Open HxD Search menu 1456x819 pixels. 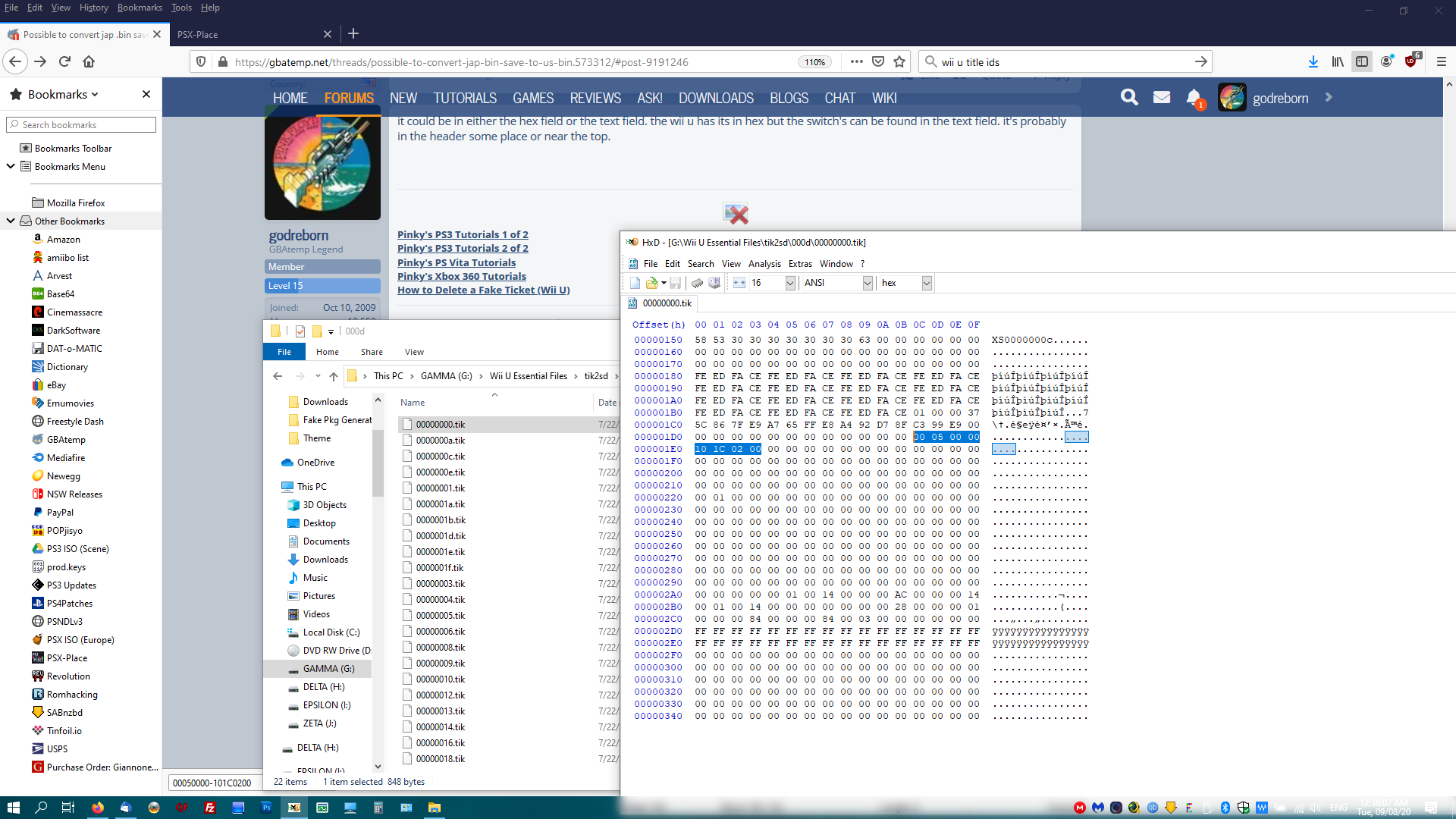click(701, 264)
